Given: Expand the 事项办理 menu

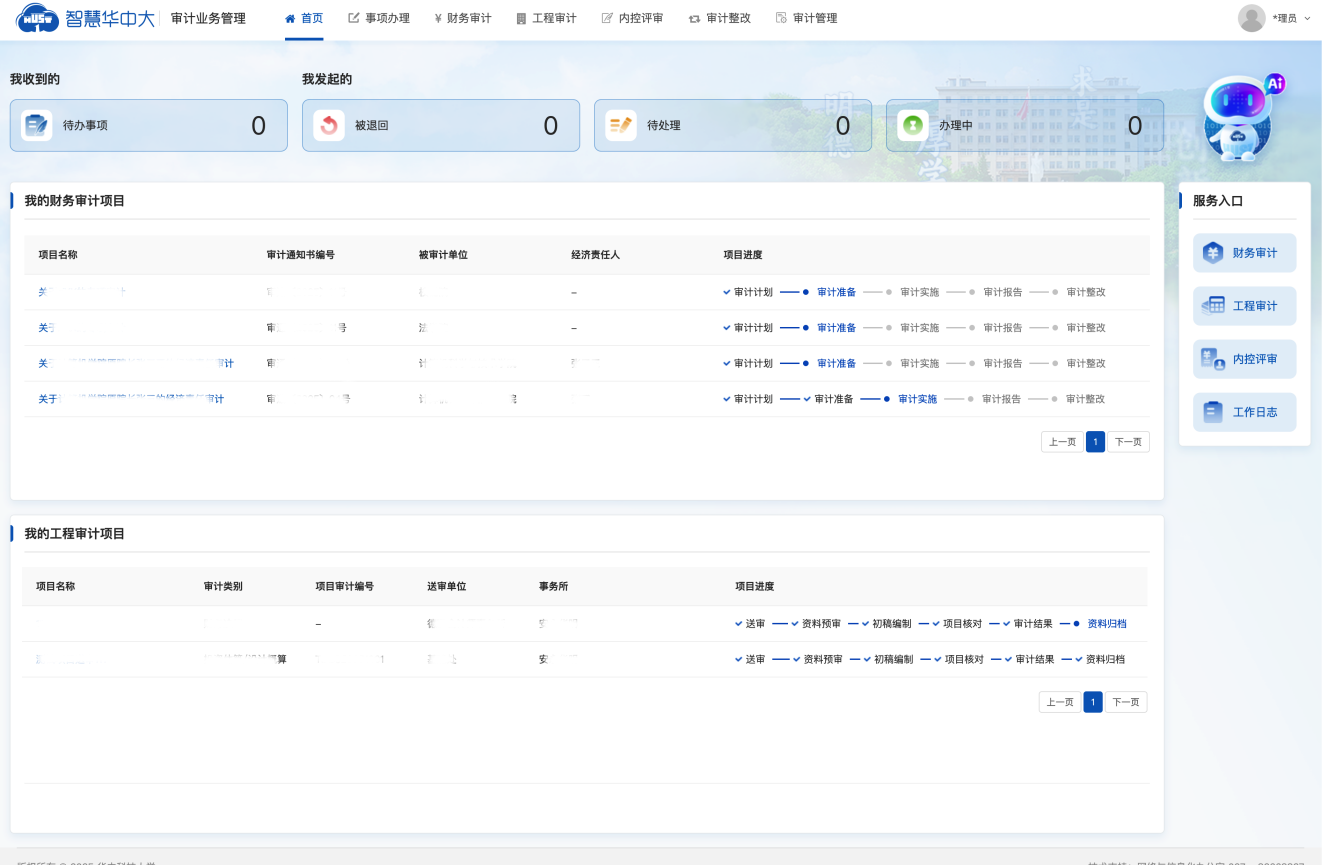Looking at the screenshot, I should pos(379,17).
